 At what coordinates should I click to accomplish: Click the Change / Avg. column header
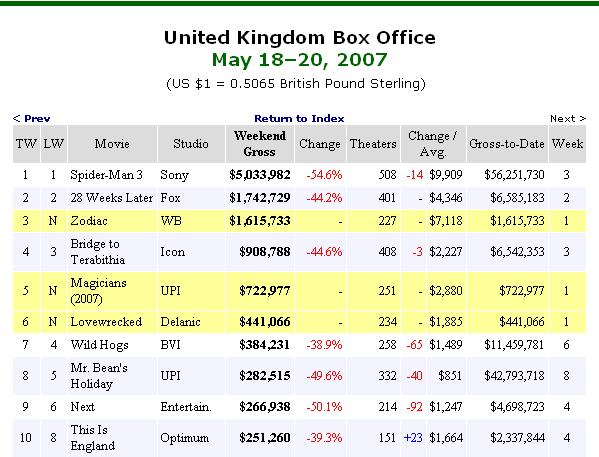tap(433, 144)
